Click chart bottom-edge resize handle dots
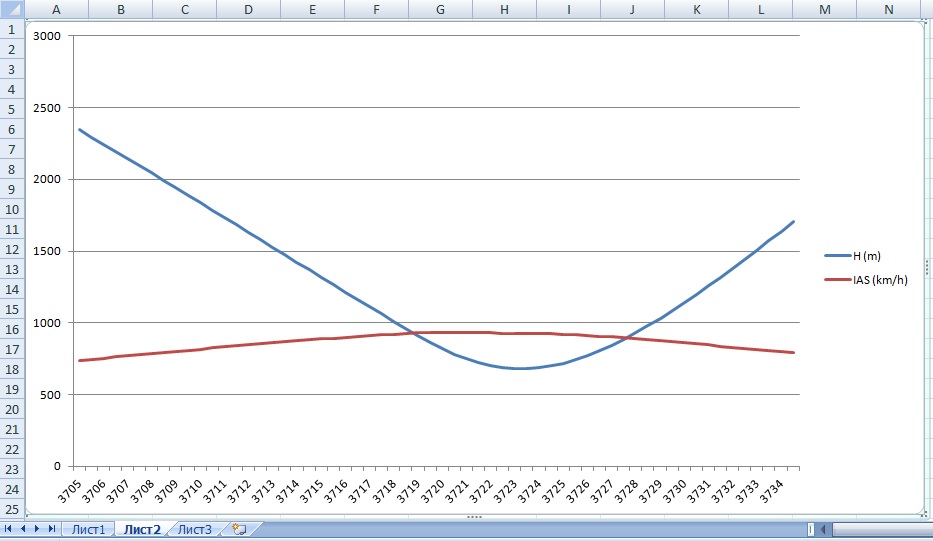The height and width of the screenshot is (541, 933). click(474, 517)
